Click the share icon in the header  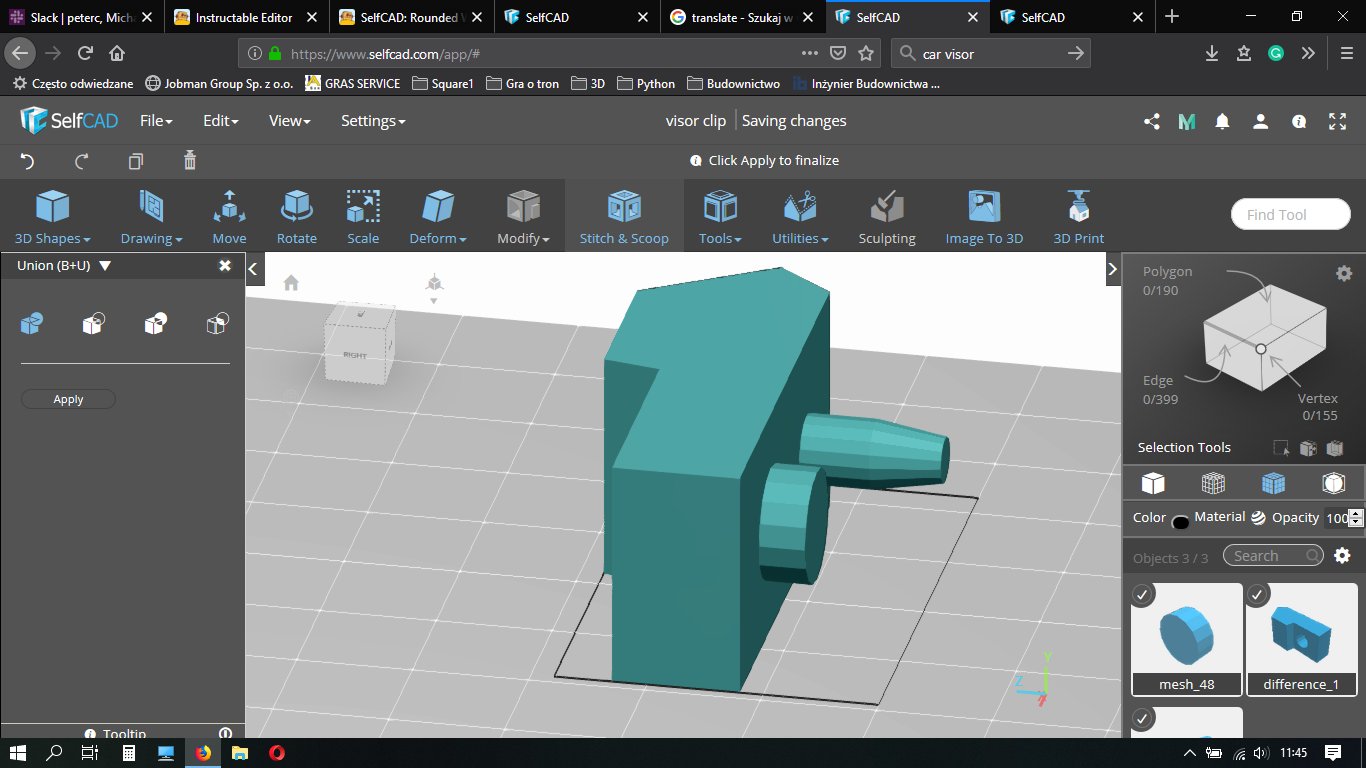pos(1152,121)
